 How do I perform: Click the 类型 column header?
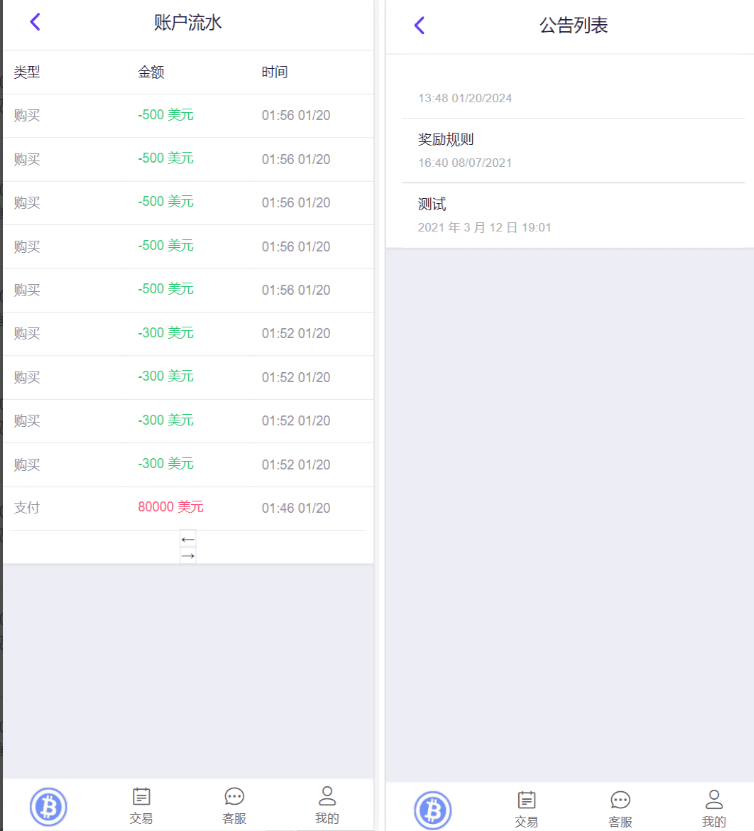[27, 72]
